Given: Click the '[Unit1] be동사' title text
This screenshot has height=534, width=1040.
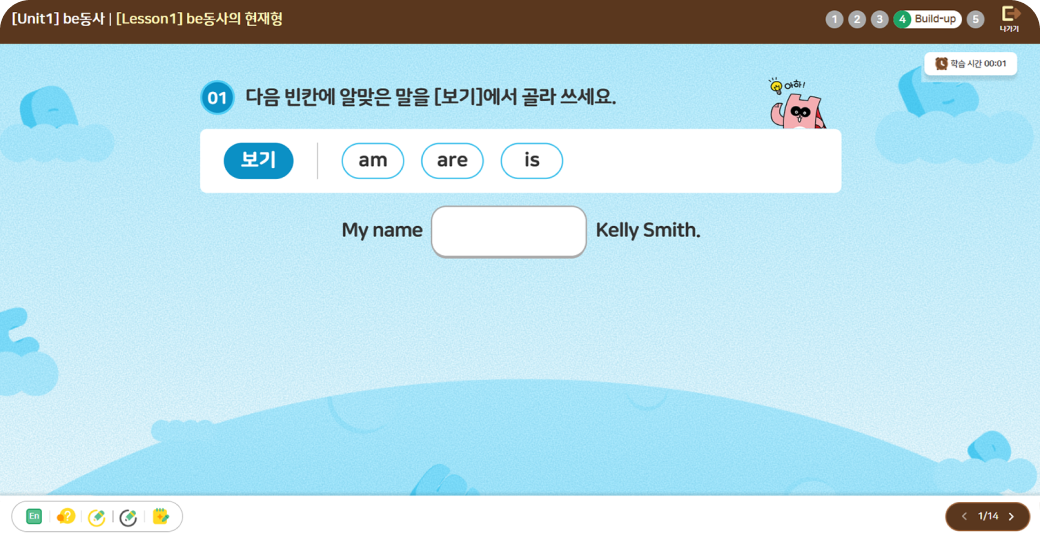Looking at the screenshot, I should [x=58, y=19].
